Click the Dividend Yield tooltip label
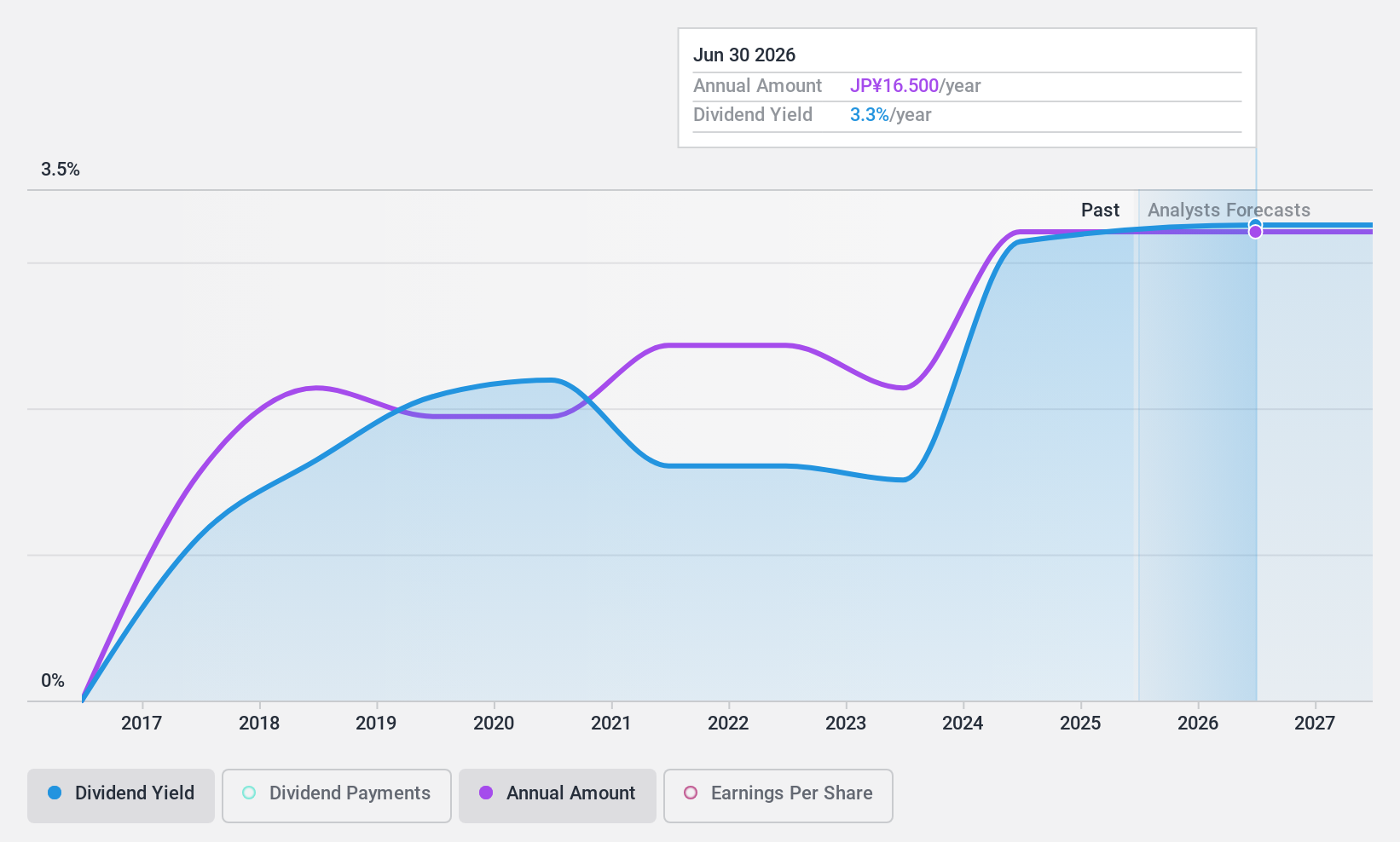Viewport: 1400px width, 842px height. coord(753,115)
